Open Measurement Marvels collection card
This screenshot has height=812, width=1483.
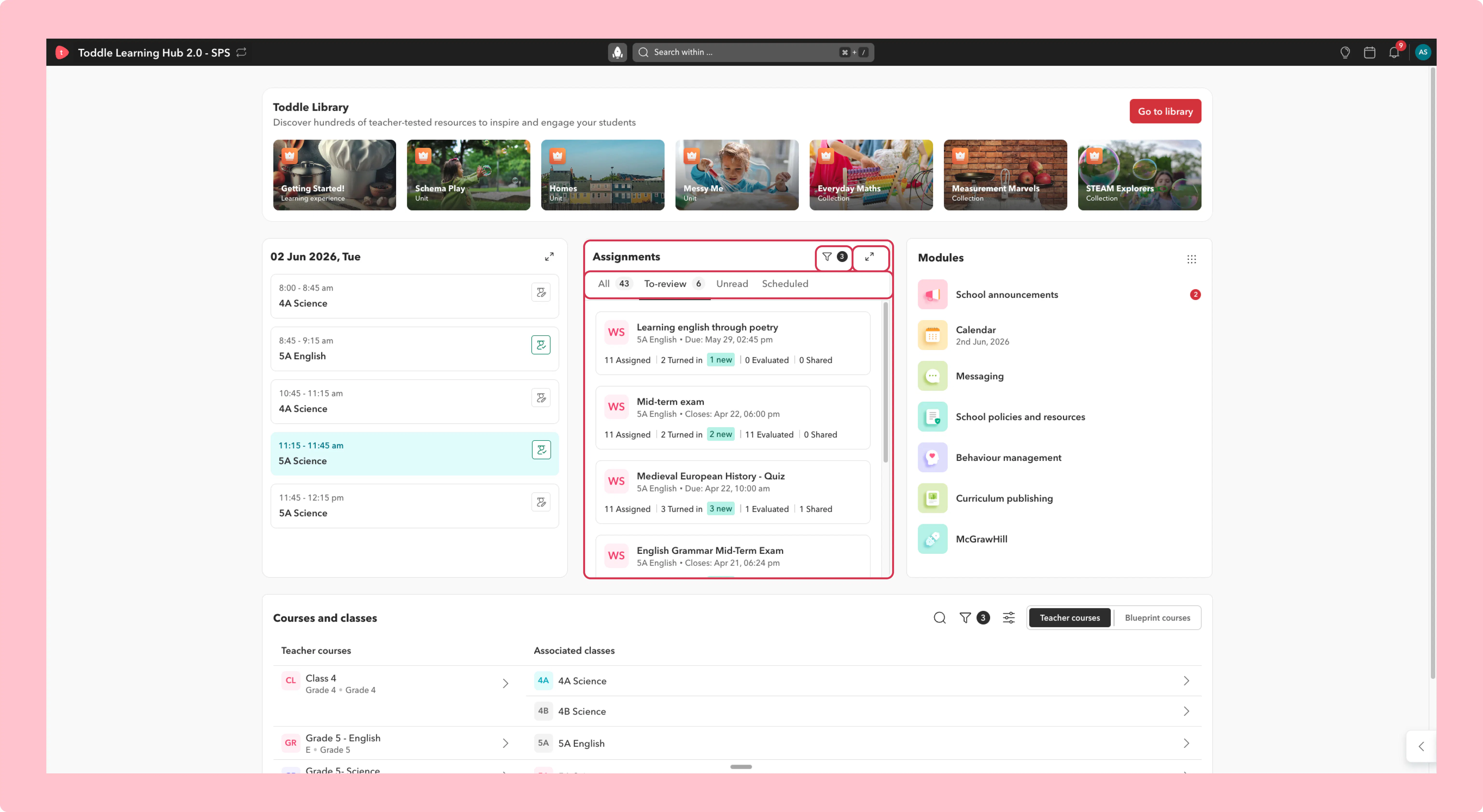pyautogui.click(x=1005, y=175)
